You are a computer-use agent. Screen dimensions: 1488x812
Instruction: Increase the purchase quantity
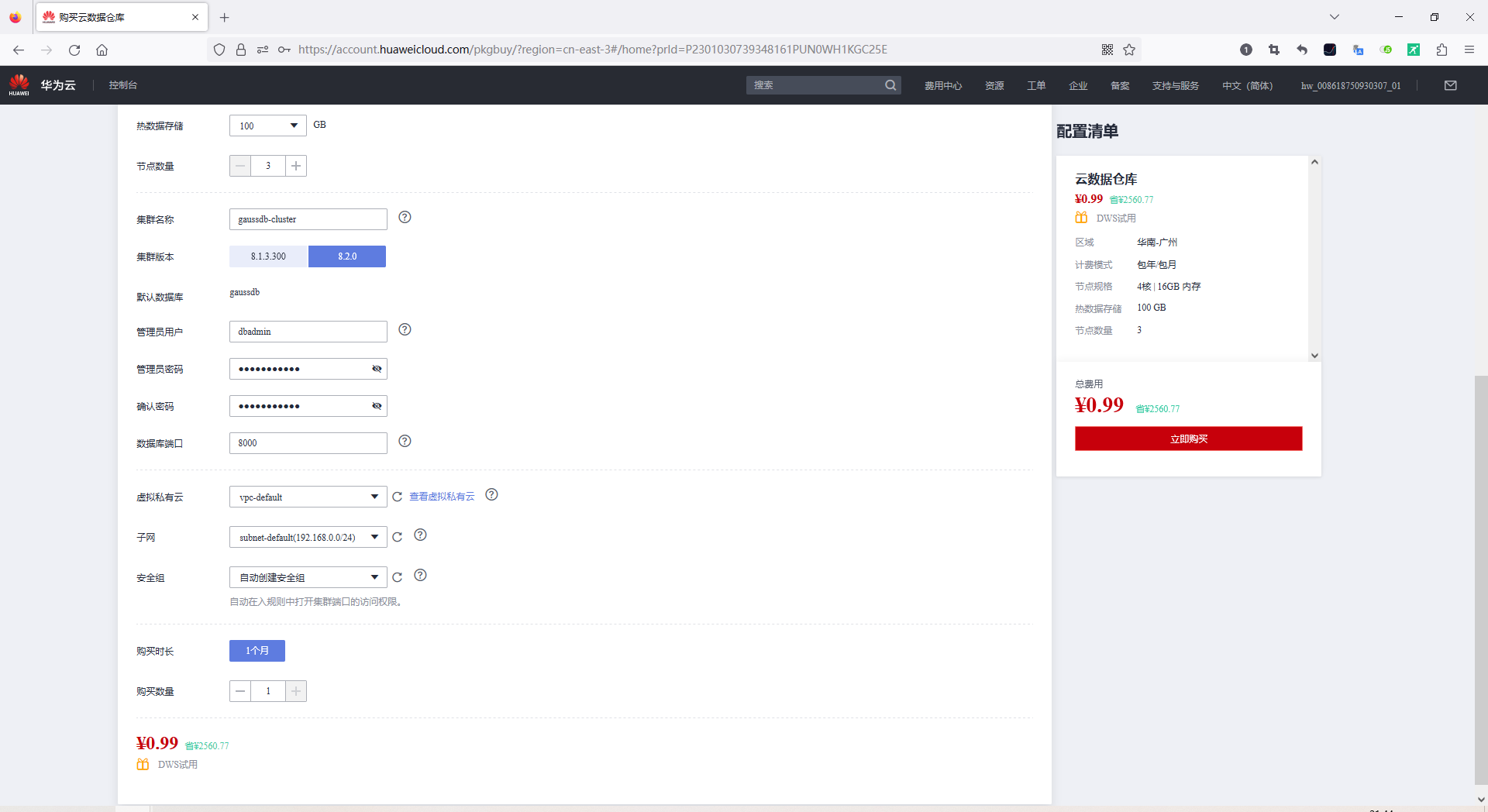(296, 691)
